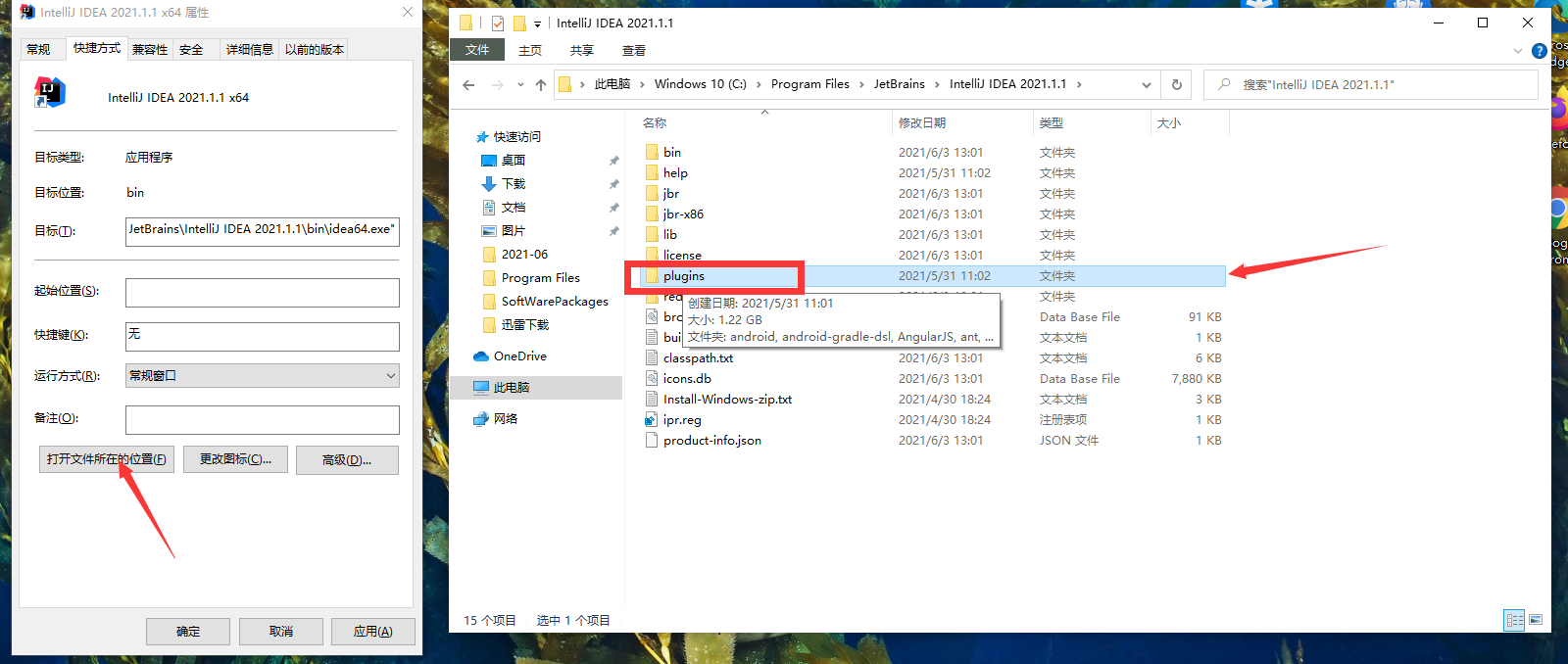Open the 2021-06 folder in navigation pane
Image resolution: width=1568 pixels, height=664 pixels.
(514, 255)
